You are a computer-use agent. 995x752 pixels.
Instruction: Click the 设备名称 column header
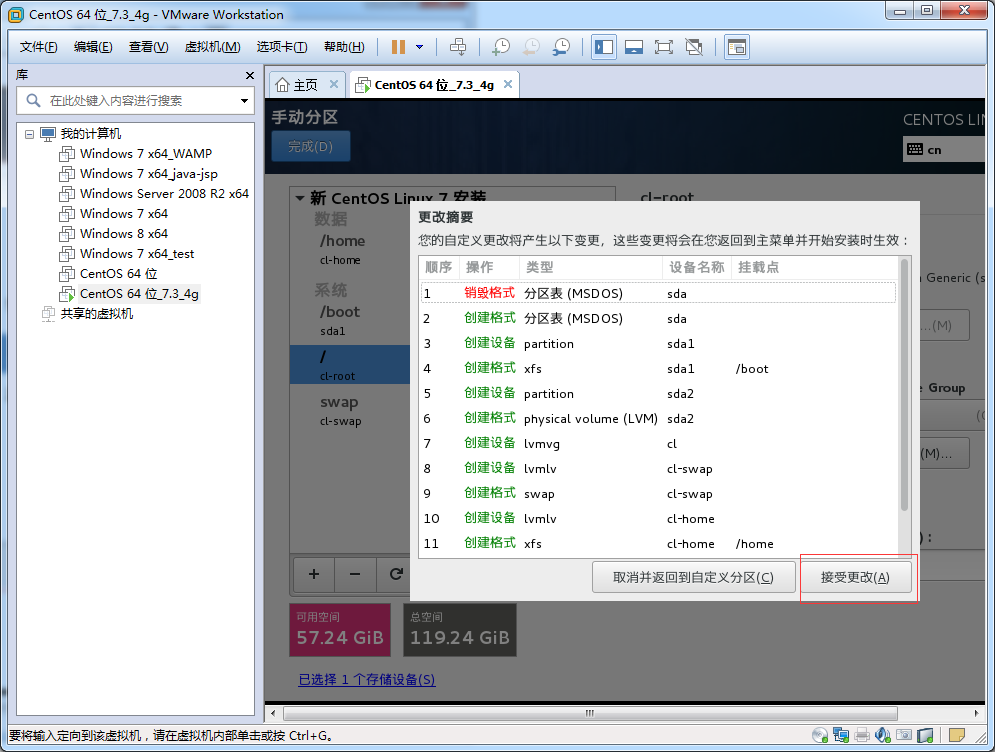pyautogui.click(x=697, y=267)
